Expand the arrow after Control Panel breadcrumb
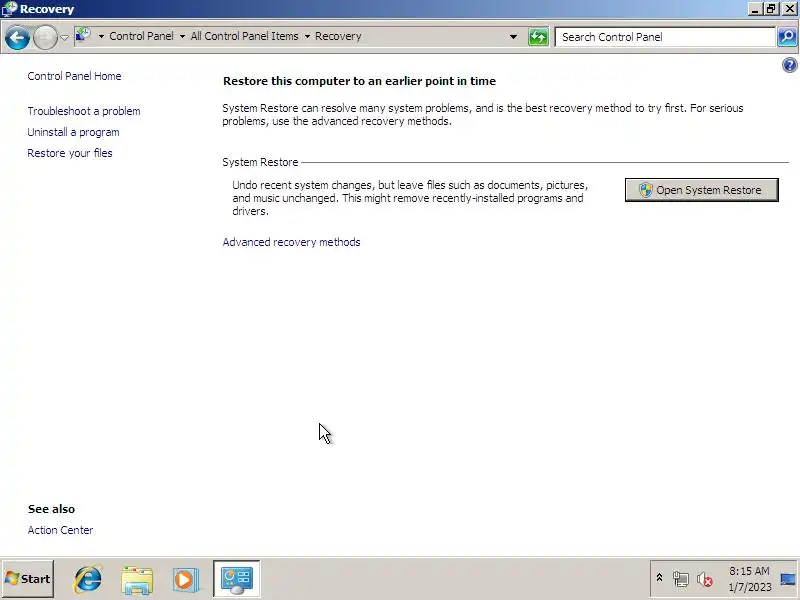 182,36
